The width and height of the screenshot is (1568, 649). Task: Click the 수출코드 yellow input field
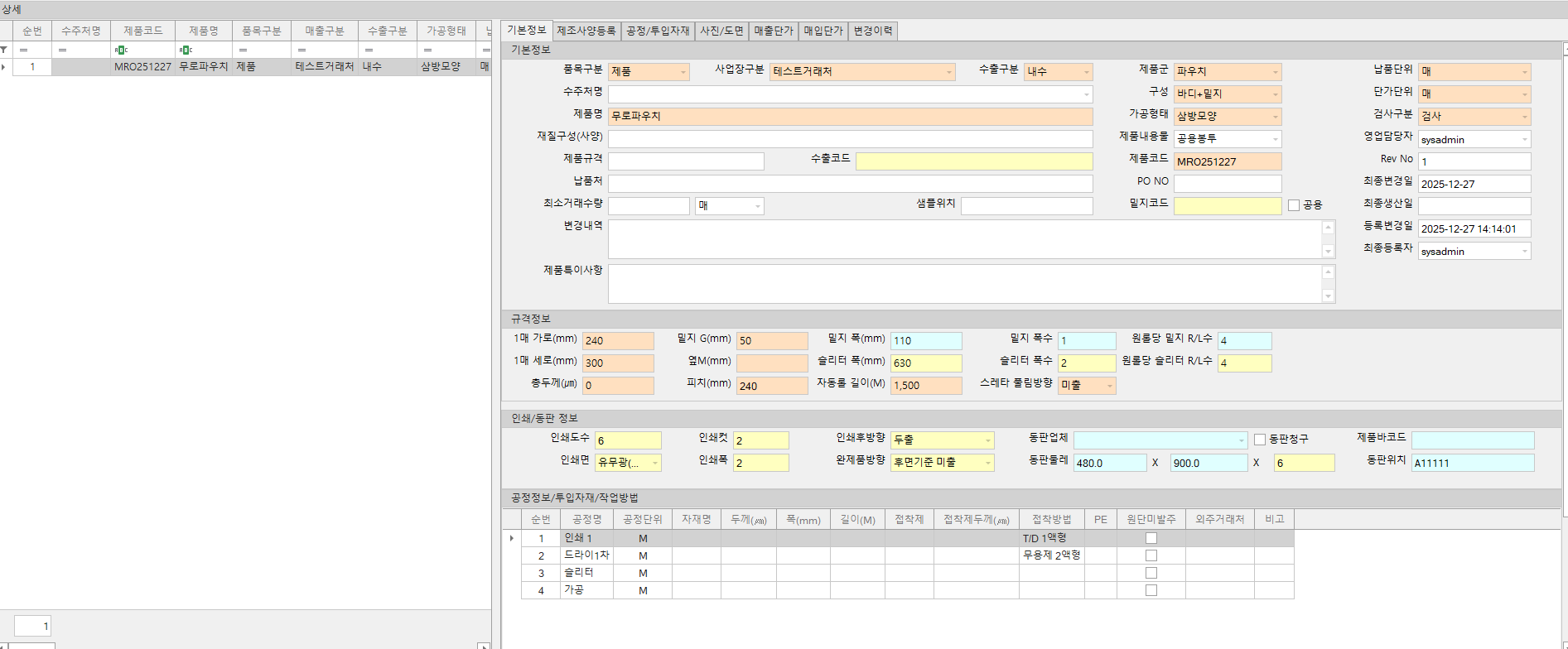pyautogui.click(x=974, y=161)
